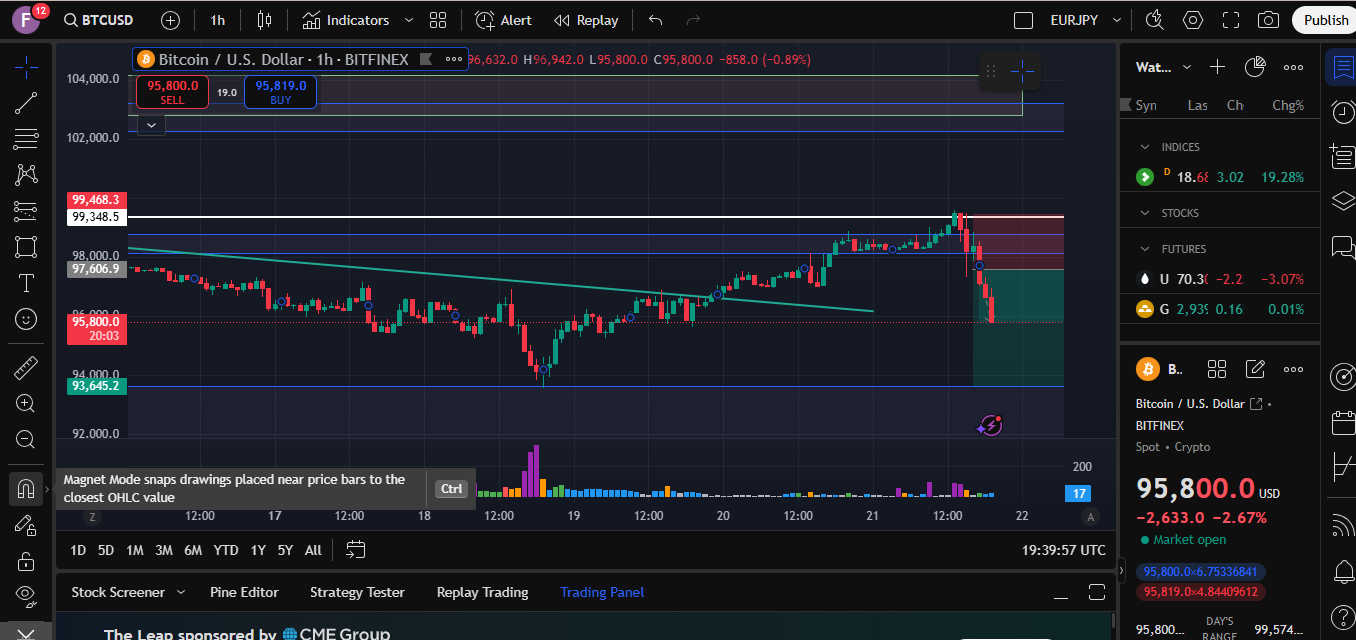
Task: Enter fullscreen mode
Action: point(1231,20)
